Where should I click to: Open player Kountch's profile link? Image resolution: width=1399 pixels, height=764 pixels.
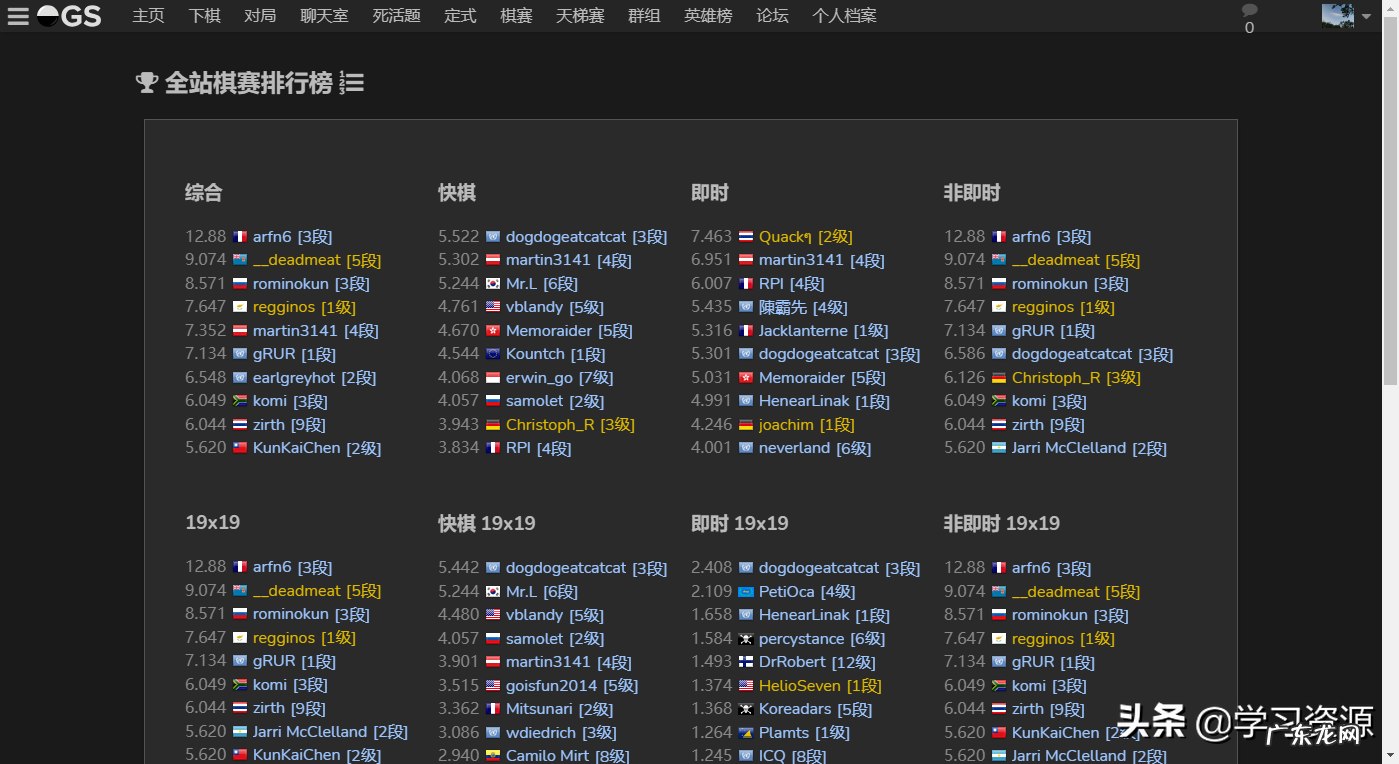(556, 354)
